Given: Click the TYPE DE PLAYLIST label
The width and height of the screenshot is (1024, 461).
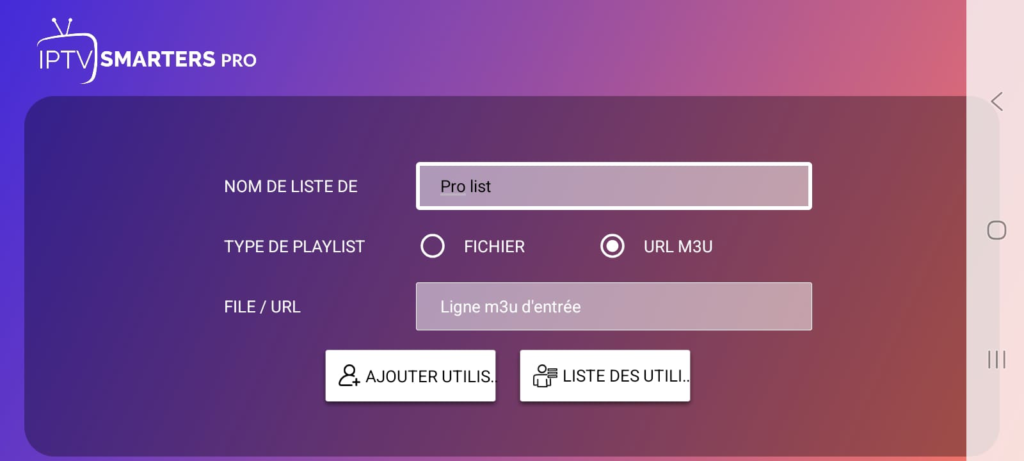Looking at the screenshot, I should pos(294,247).
